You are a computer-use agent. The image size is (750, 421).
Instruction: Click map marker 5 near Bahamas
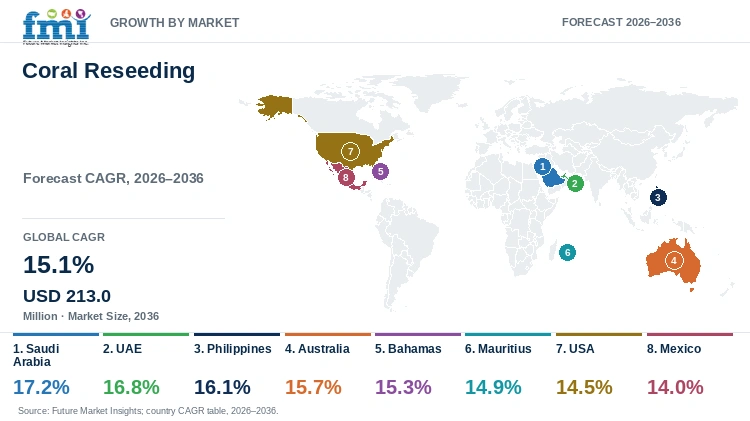[x=380, y=171]
